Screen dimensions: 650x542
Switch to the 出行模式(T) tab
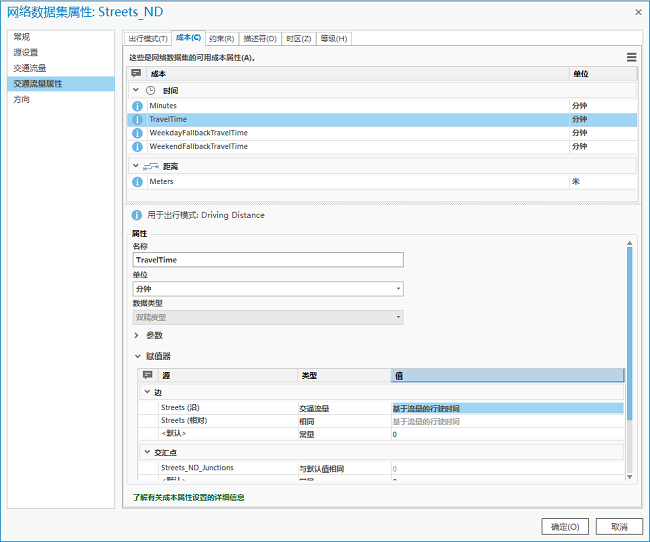(148, 38)
